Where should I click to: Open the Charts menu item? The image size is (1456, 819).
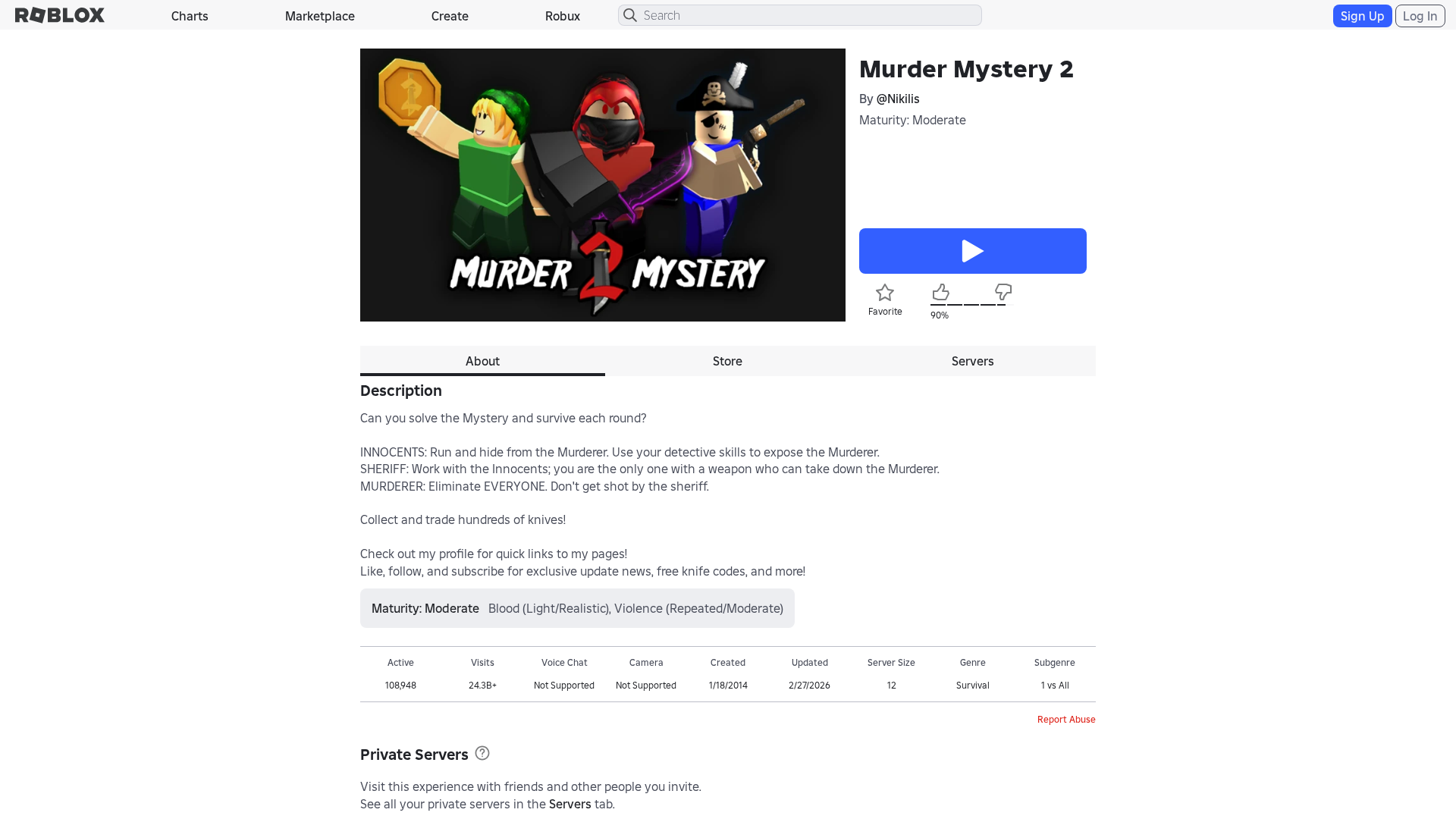point(190,16)
